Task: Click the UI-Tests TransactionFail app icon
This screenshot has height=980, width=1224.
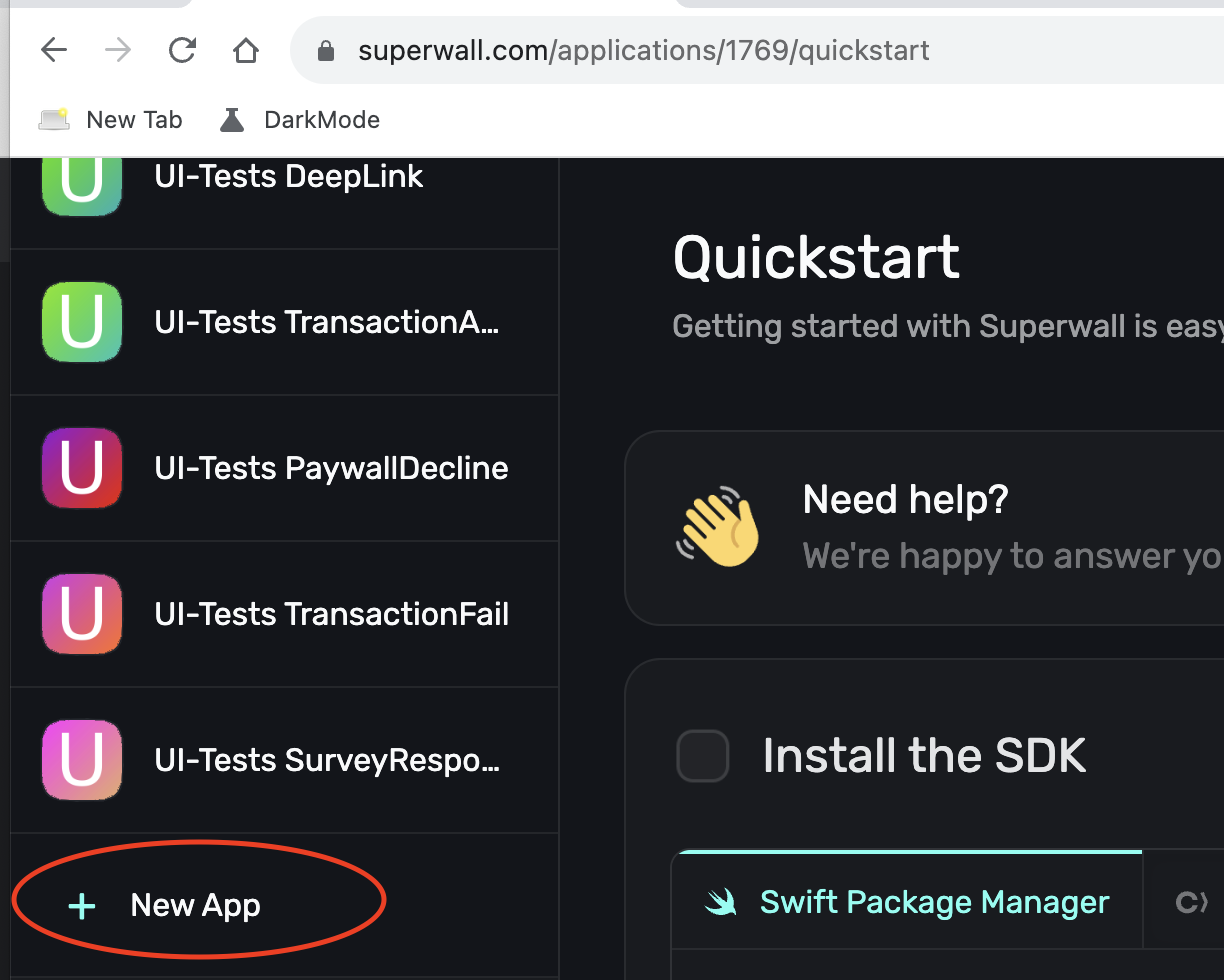Action: coord(82,614)
